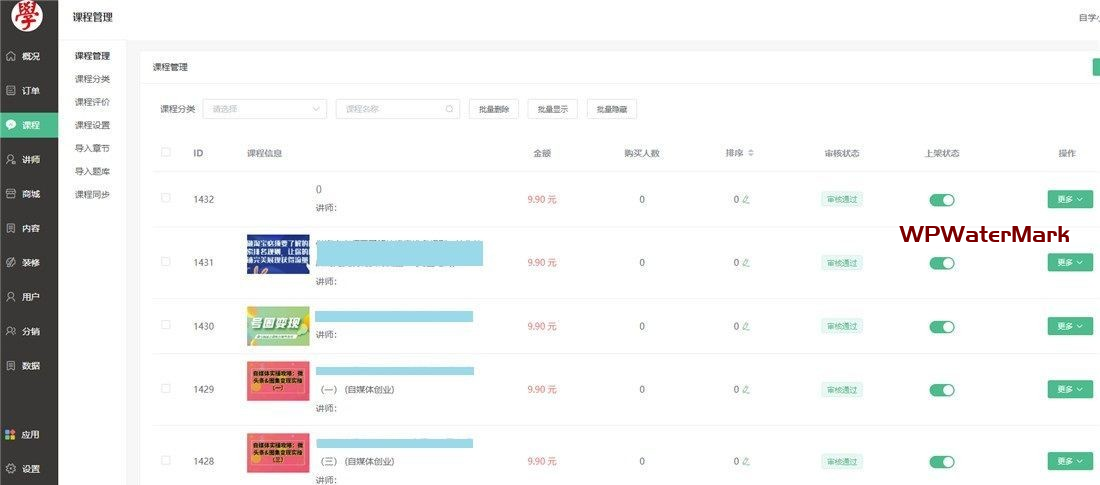The width and height of the screenshot is (1100, 485).
Task: Click the 分销 distribution sidebar icon
Action: click(11, 331)
